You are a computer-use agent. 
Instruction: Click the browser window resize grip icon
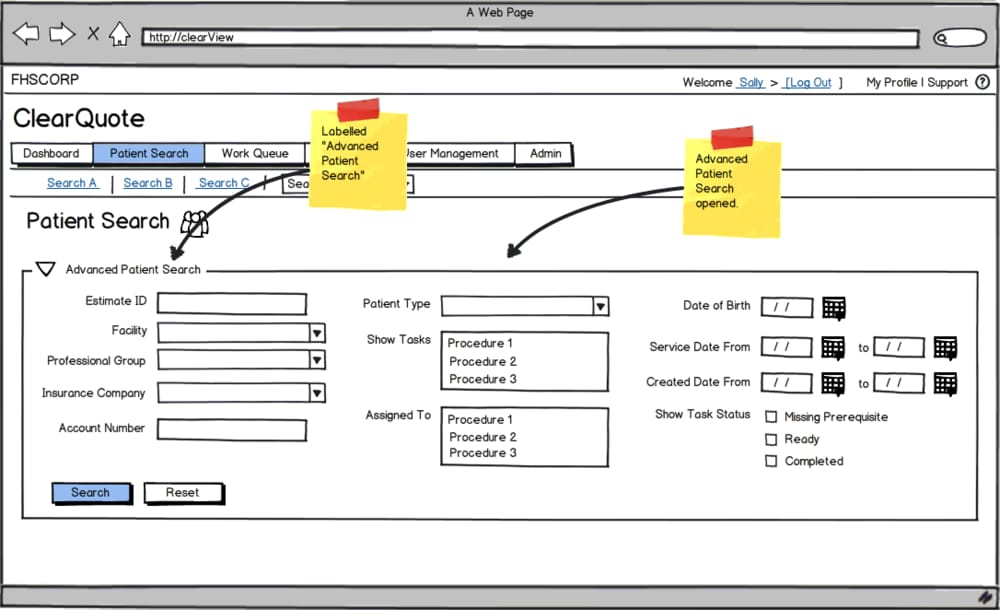(x=986, y=597)
